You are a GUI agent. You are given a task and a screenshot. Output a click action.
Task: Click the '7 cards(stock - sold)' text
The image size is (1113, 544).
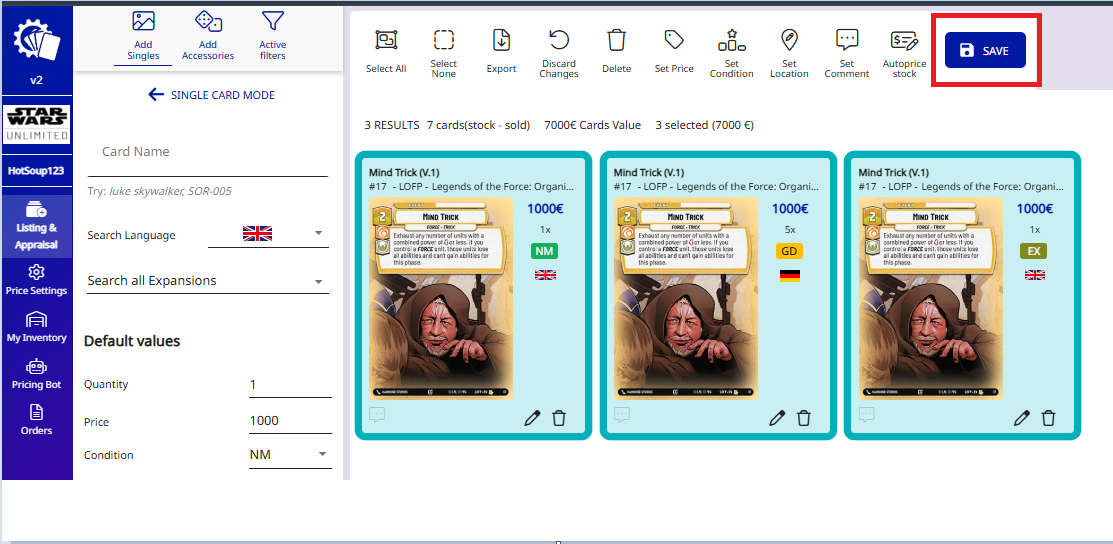(x=478, y=125)
